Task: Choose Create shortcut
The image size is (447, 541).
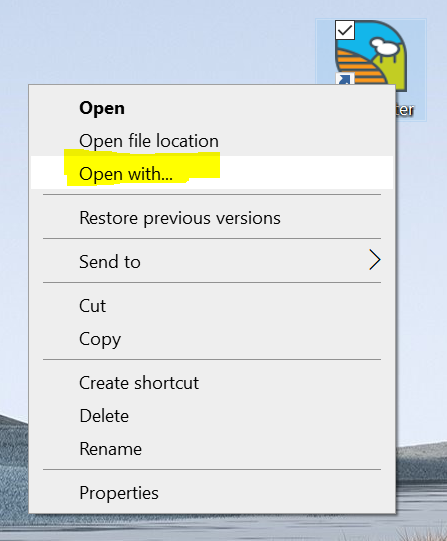Action: tap(212, 383)
